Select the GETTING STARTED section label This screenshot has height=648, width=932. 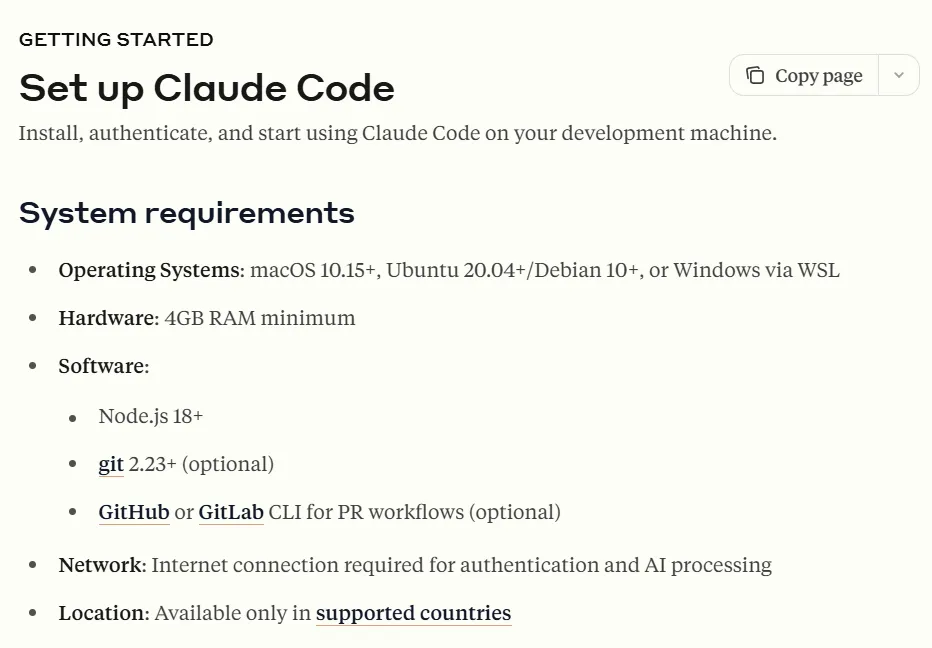pyautogui.click(x=116, y=40)
